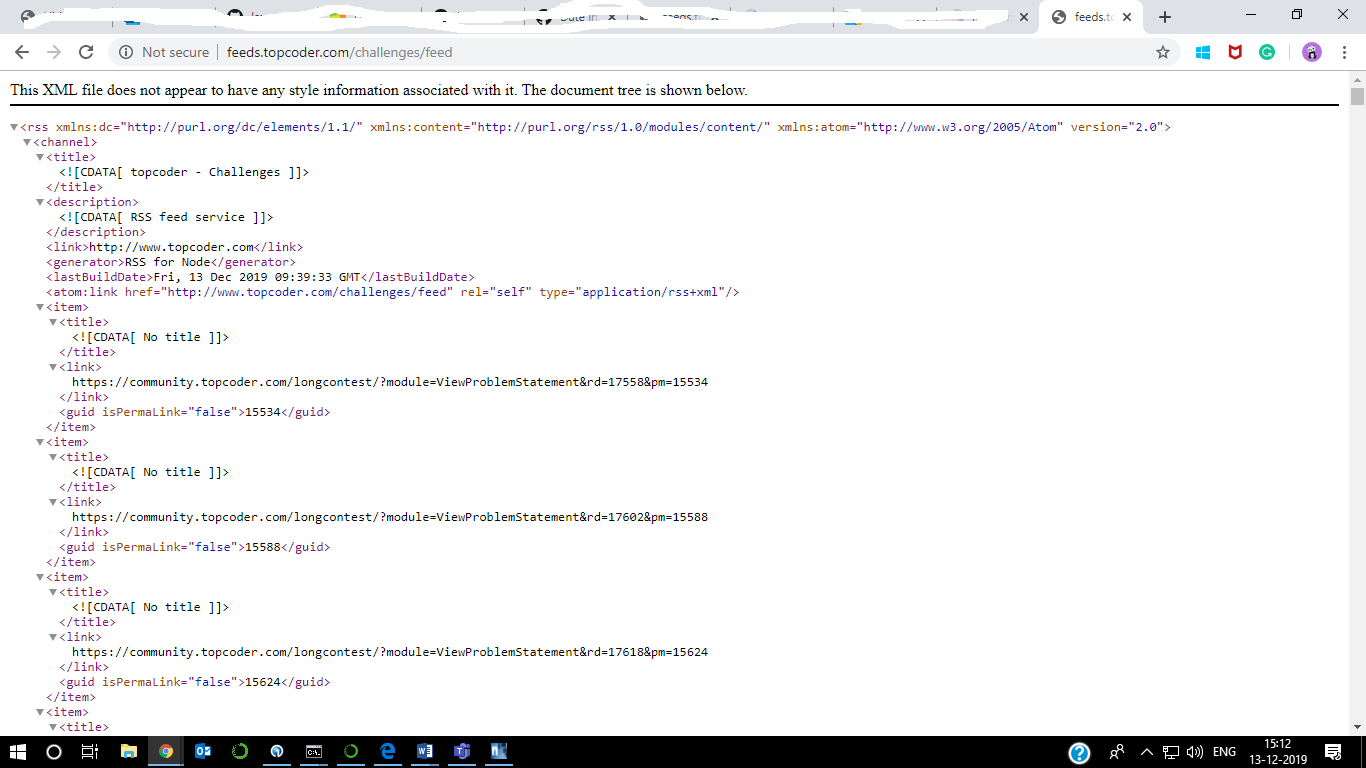This screenshot has width=1366, height=768.
Task: Click the guid value 15624
Action: click(265, 682)
